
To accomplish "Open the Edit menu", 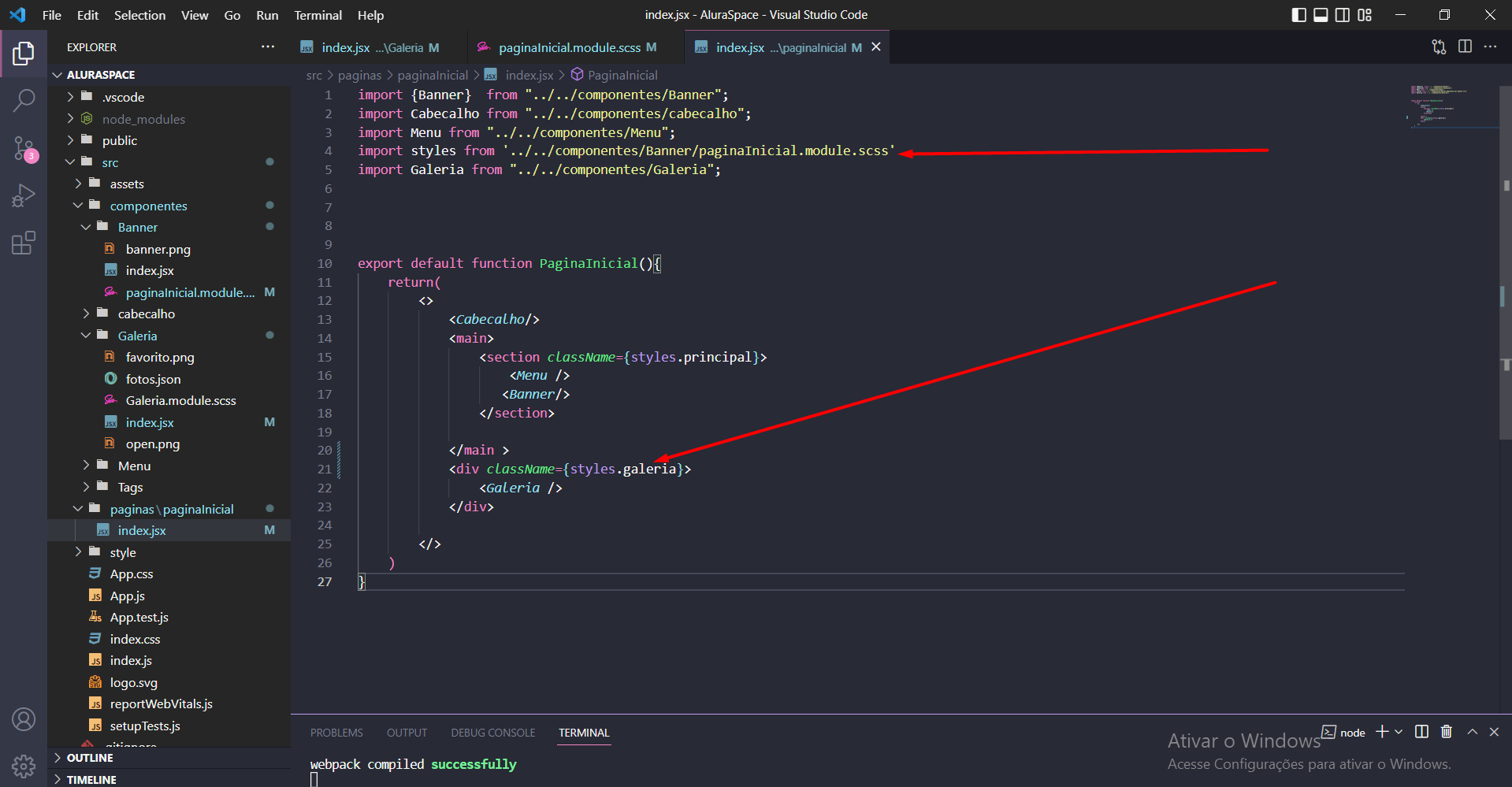I will (x=87, y=15).
